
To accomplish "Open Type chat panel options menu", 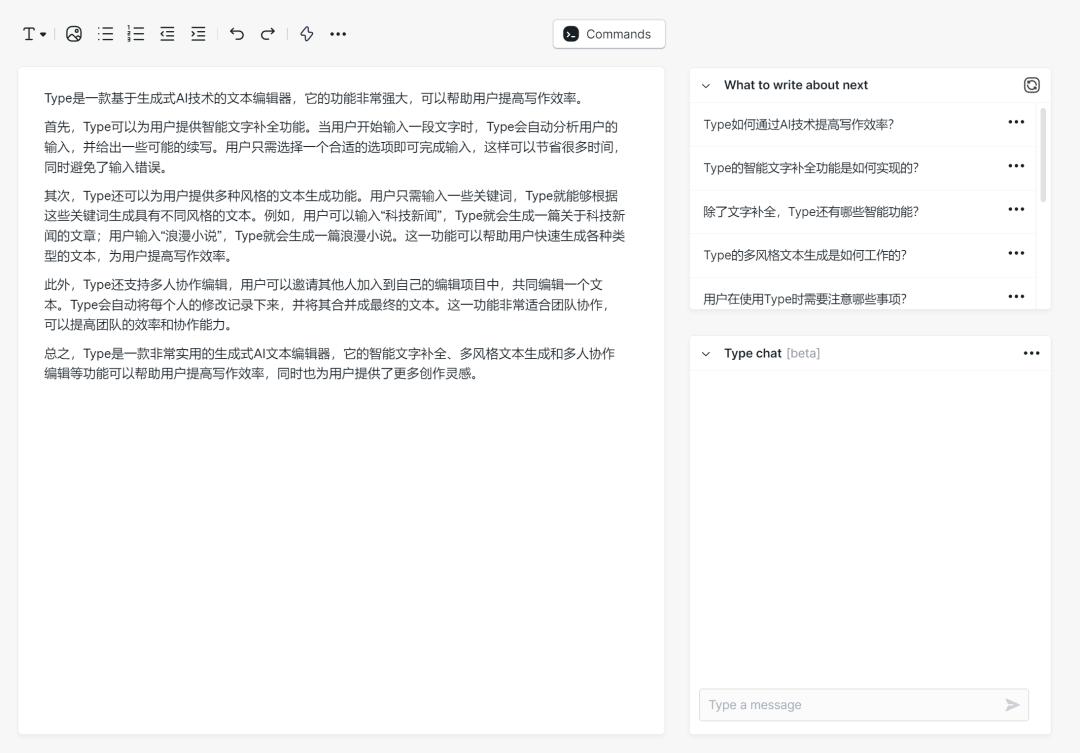I will [x=1031, y=353].
